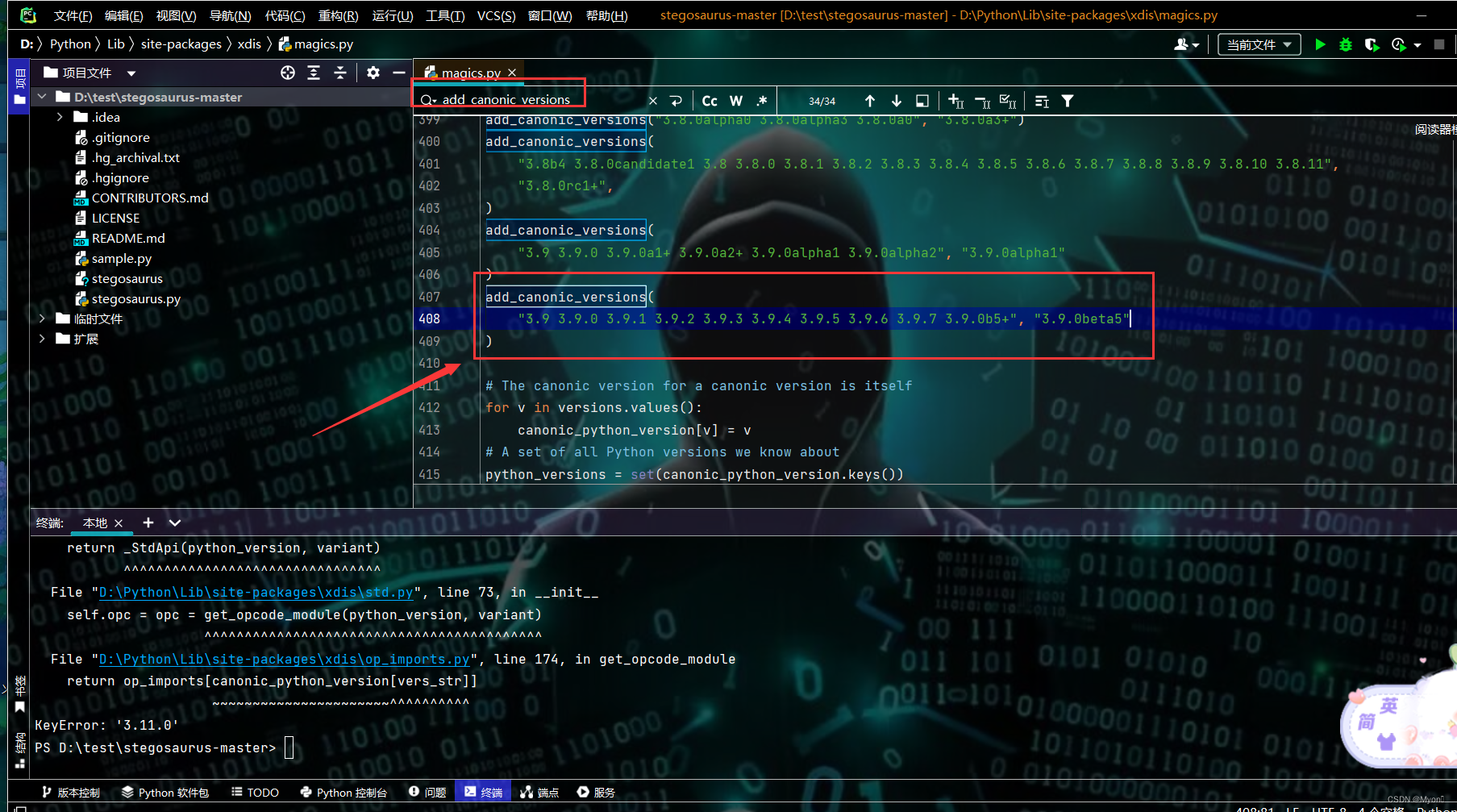Screen dimensions: 1457x812
Task: Stop the running process with the stop square
Action: (x=1439, y=45)
